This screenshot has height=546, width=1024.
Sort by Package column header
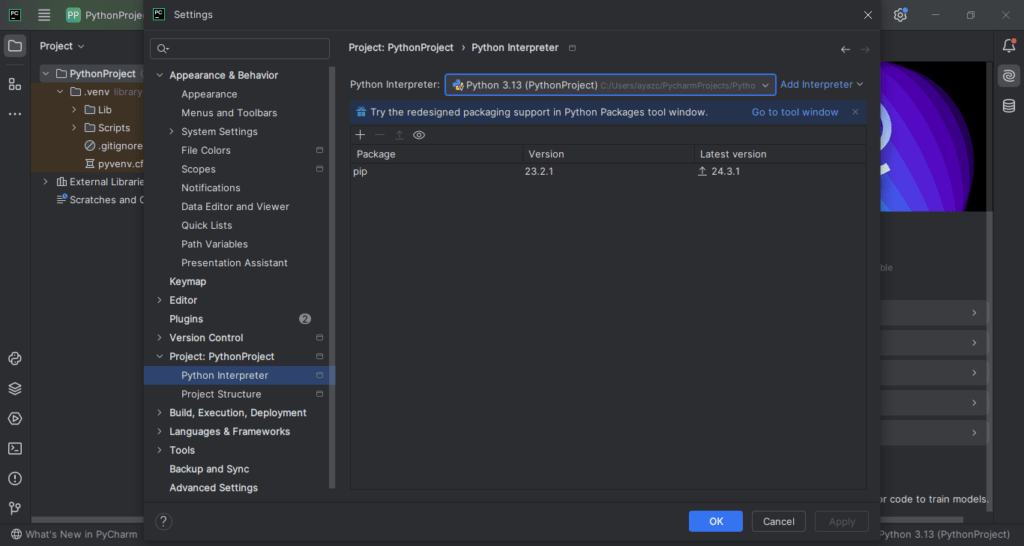point(436,154)
